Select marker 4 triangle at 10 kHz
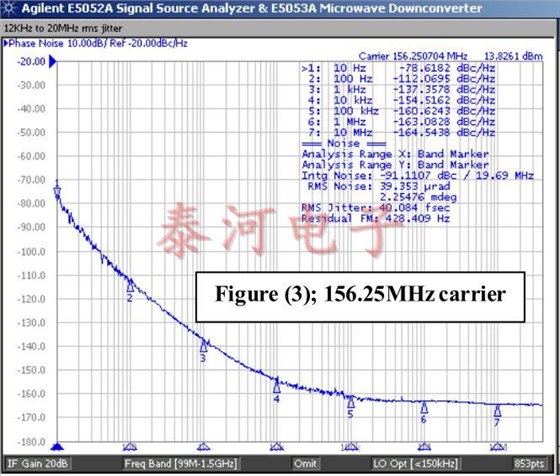 277,387
